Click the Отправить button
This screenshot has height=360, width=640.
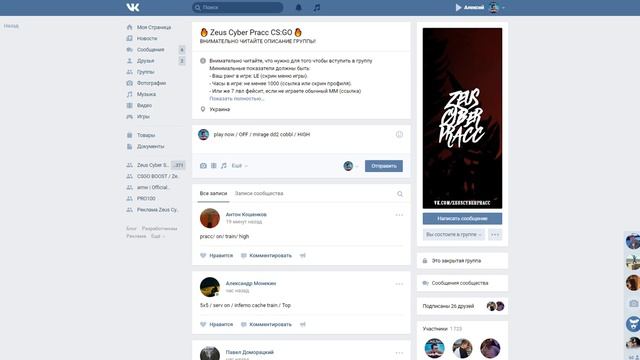(x=384, y=166)
